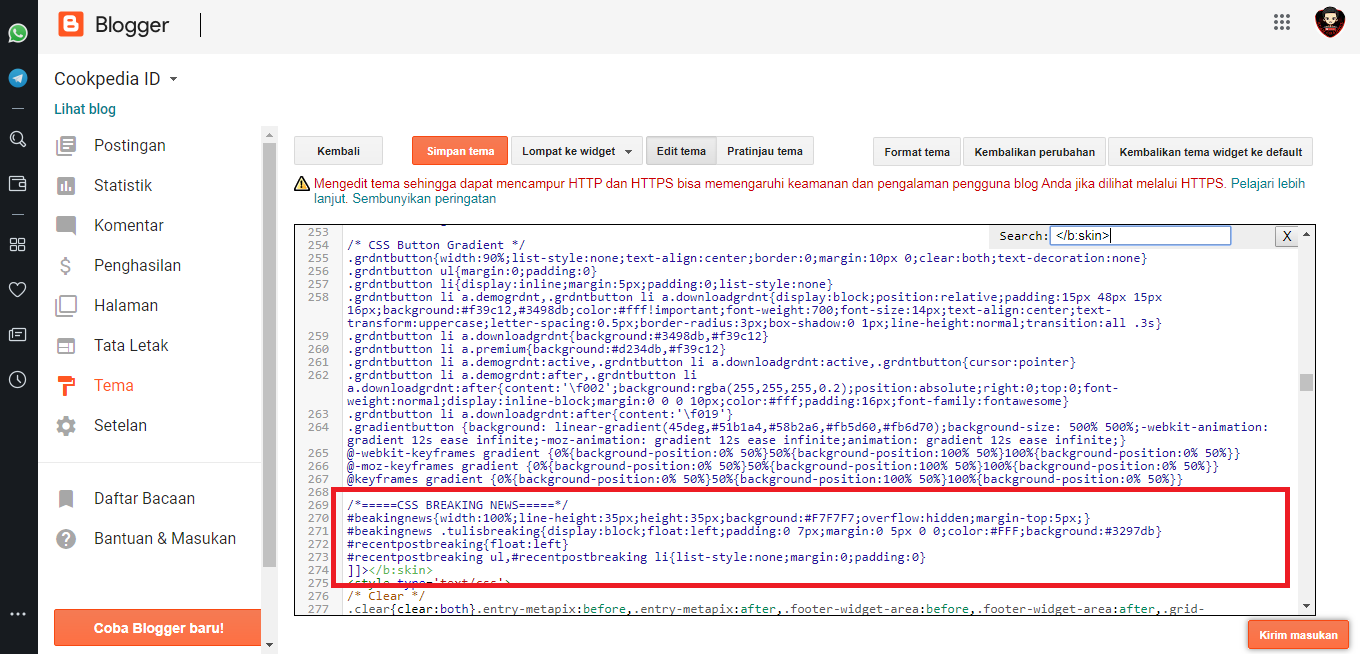This screenshot has width=1360, height=654.
Task: Open the history clock sidebar icon
Action: (18, 379)
